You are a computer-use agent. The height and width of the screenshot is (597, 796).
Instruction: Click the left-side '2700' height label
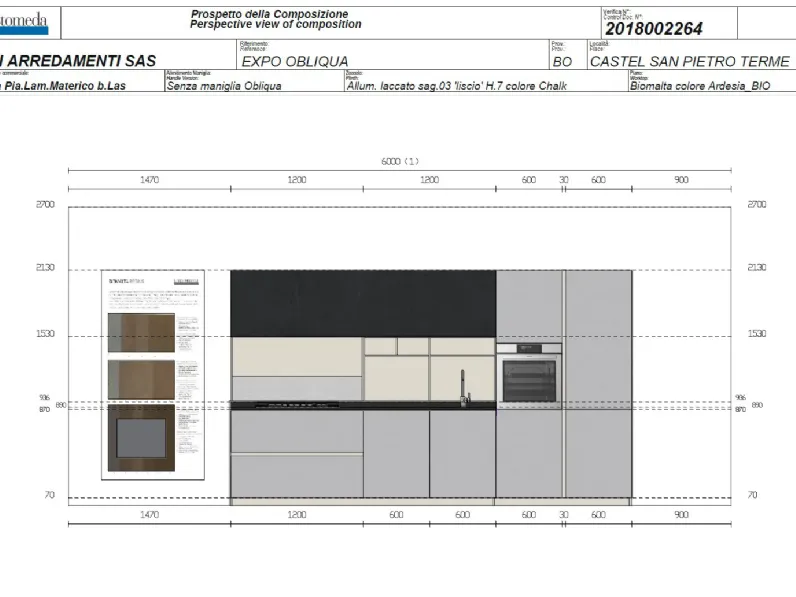(x=45, y=205)
